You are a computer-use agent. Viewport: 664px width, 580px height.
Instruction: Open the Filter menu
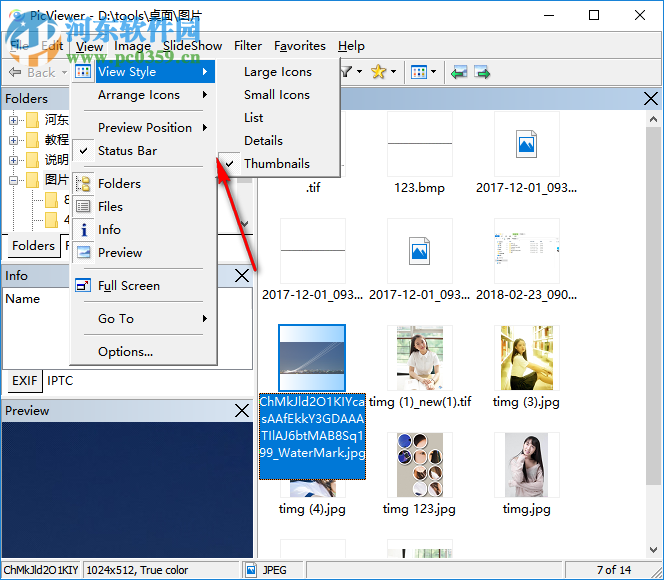[x=248, y=46]
